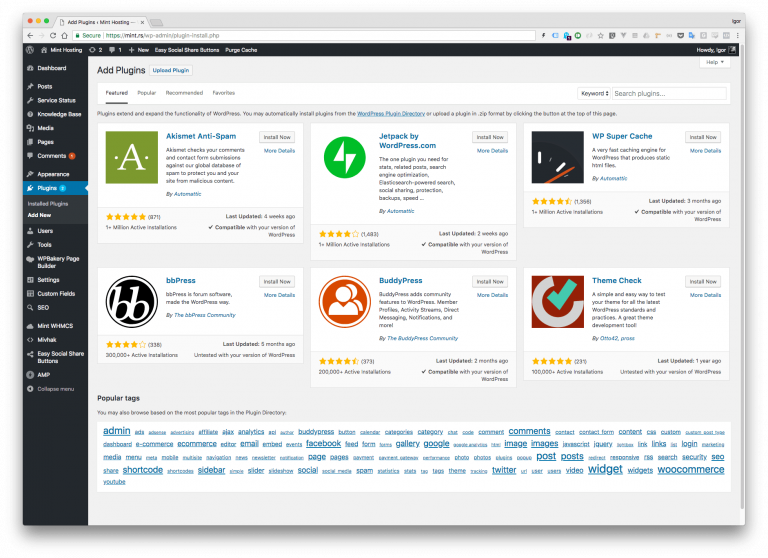Click the WordPress logo in admin bar
This screenshot has width=768, height=558.
click(30, 50)
